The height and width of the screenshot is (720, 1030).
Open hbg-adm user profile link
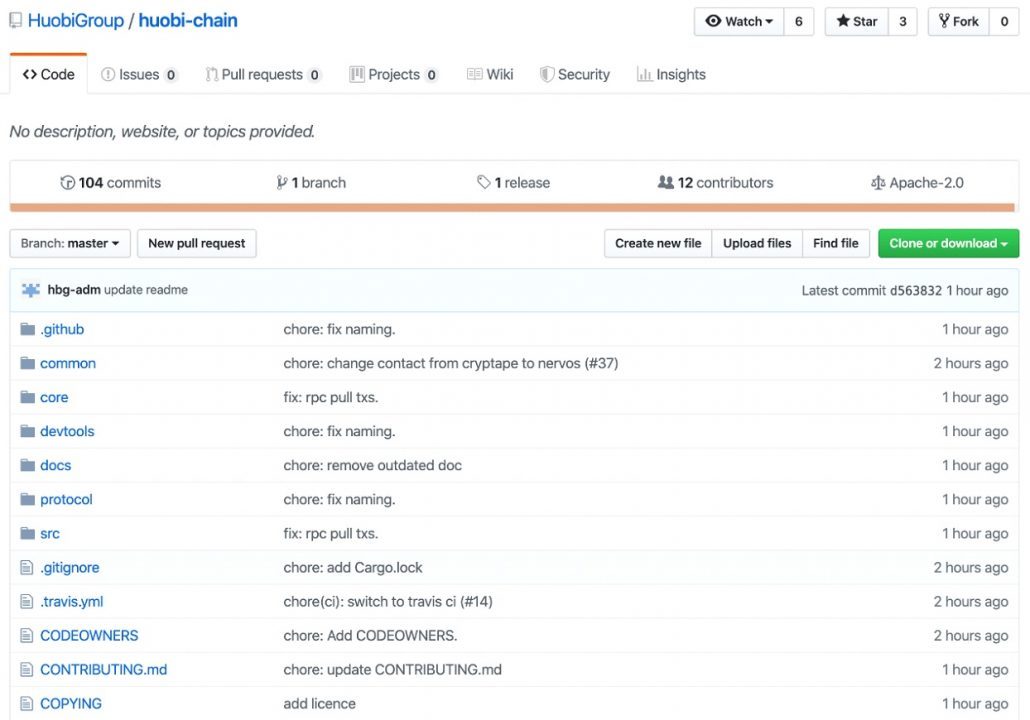(x=74, y=290)
